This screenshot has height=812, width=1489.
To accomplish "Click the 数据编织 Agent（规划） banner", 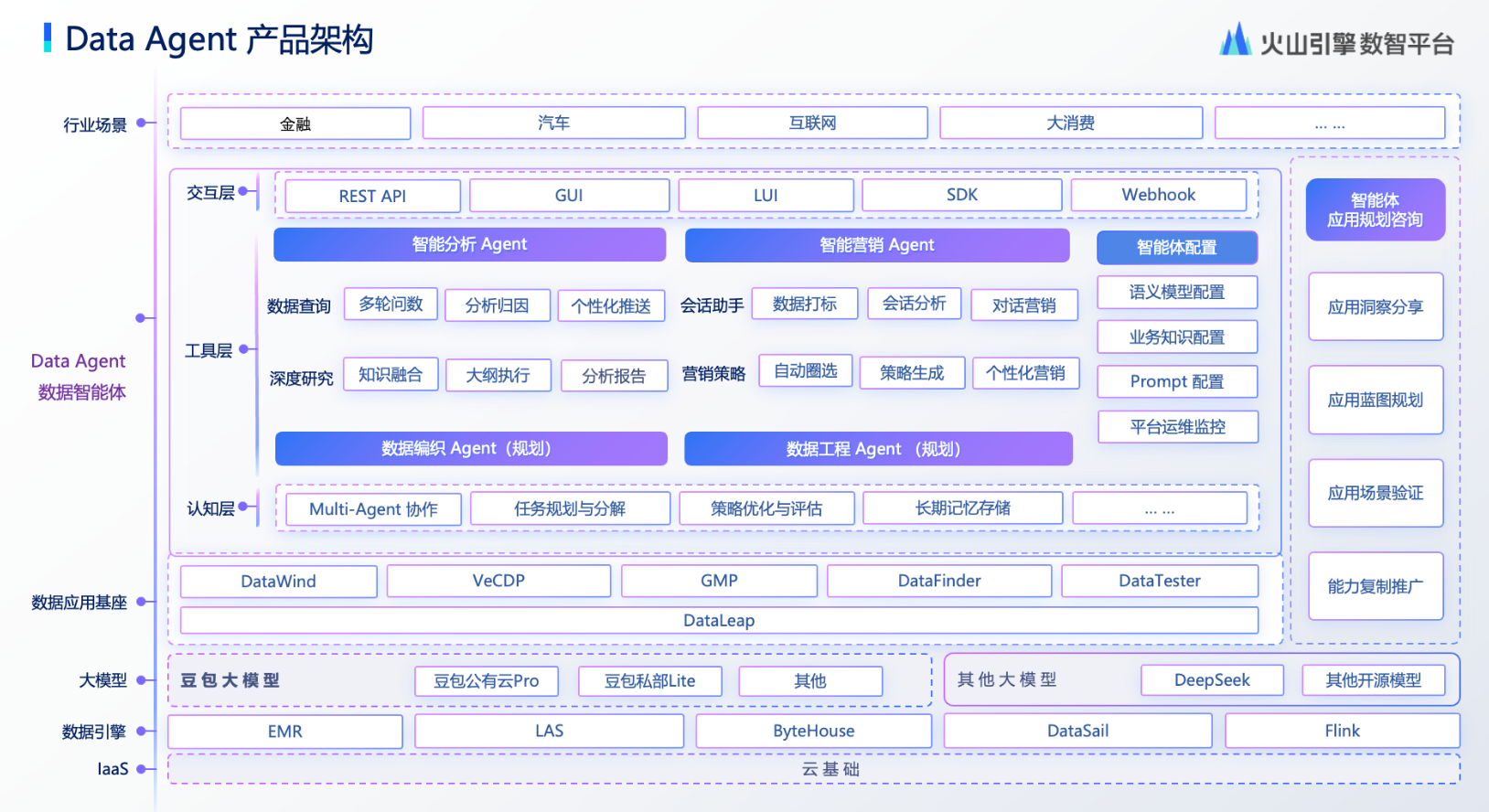I will [471, 448].
